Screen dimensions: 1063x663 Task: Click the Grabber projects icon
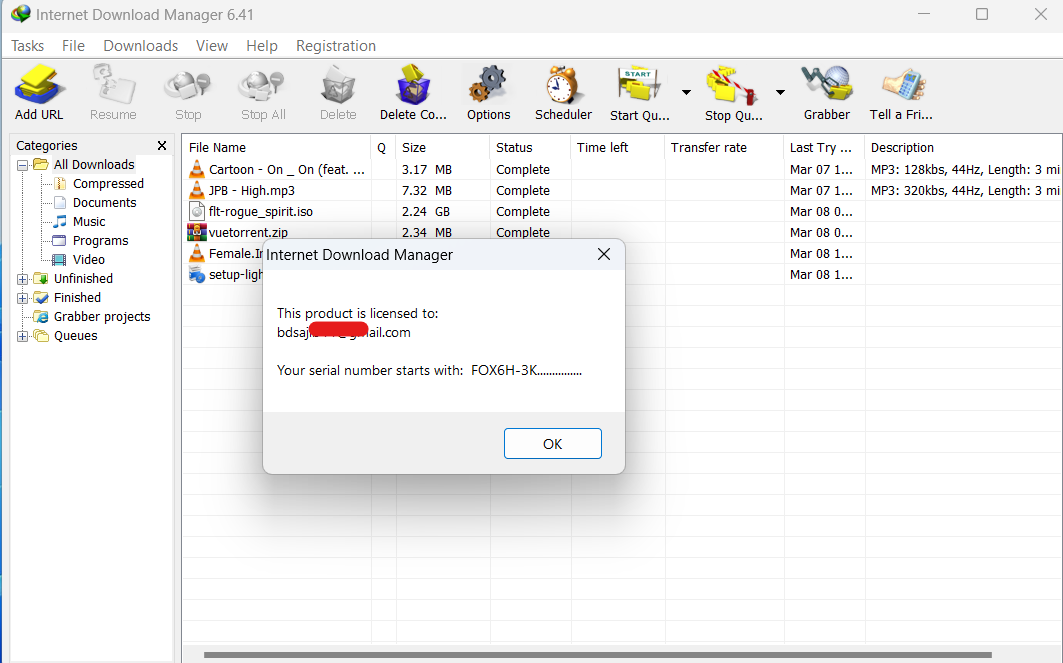point(41,317)
